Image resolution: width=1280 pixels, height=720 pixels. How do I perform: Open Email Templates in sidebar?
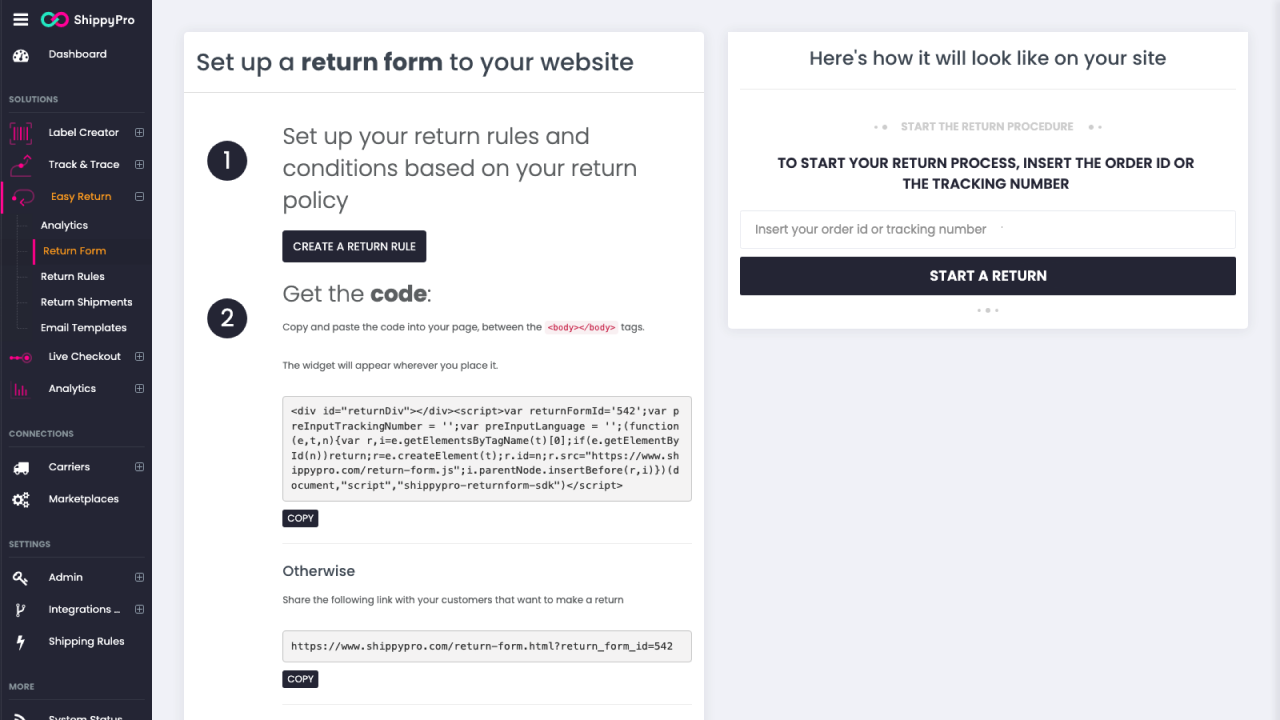(83, 328)
